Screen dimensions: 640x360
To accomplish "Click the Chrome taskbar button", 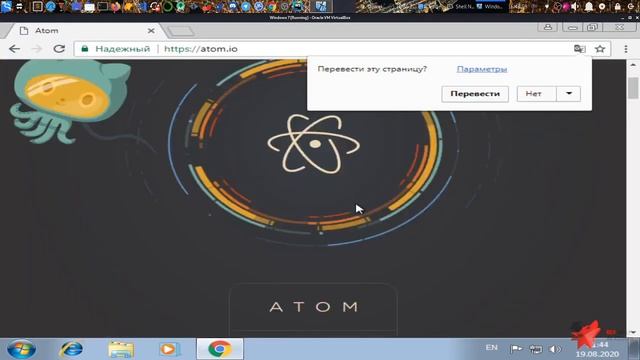I will pos(220,349).
